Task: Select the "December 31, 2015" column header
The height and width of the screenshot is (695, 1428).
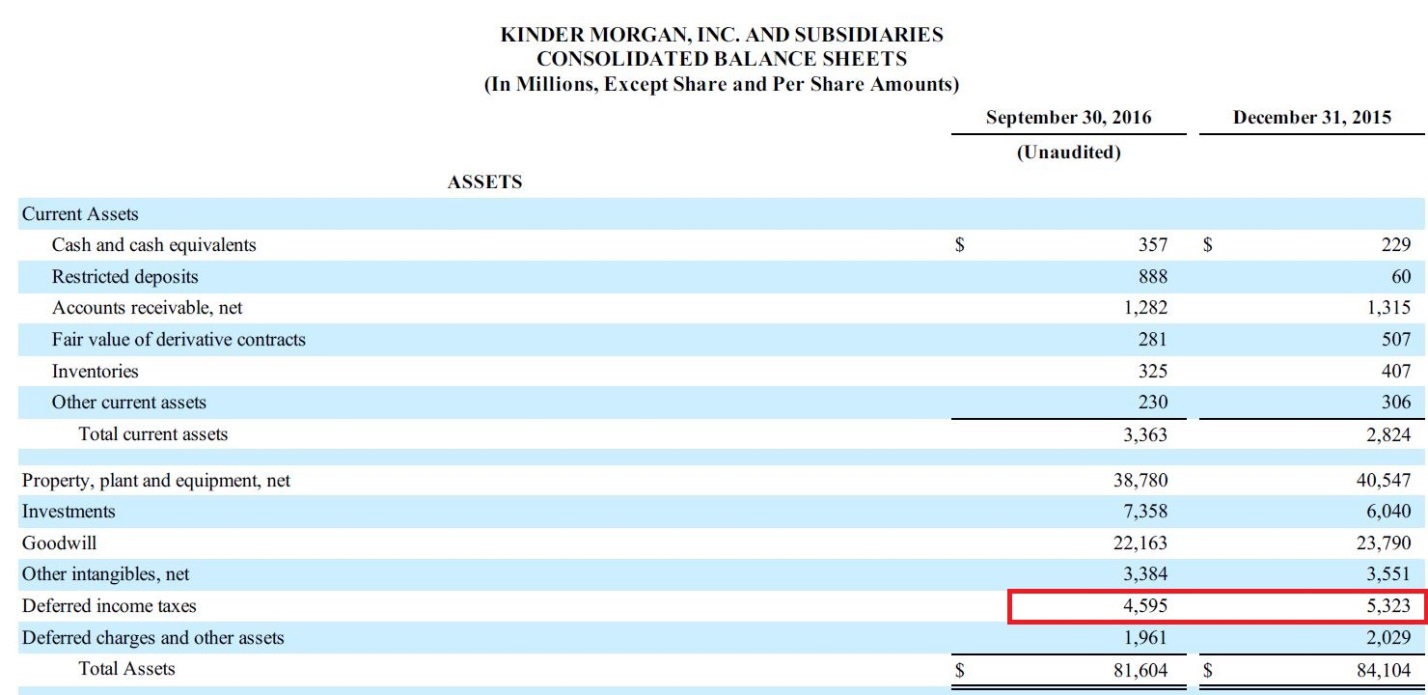Action: [1312, 117]
